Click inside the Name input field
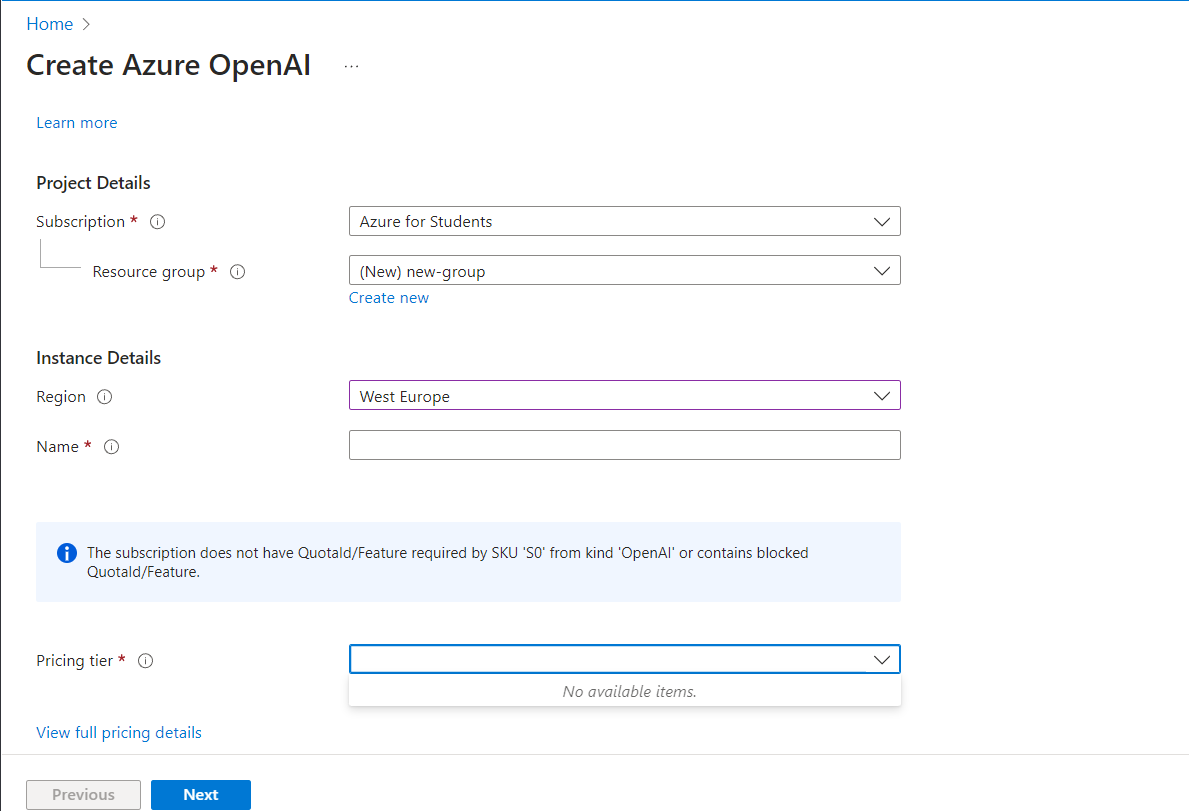This screenshot has width=1189, height=811. click(x=624, y=445)
